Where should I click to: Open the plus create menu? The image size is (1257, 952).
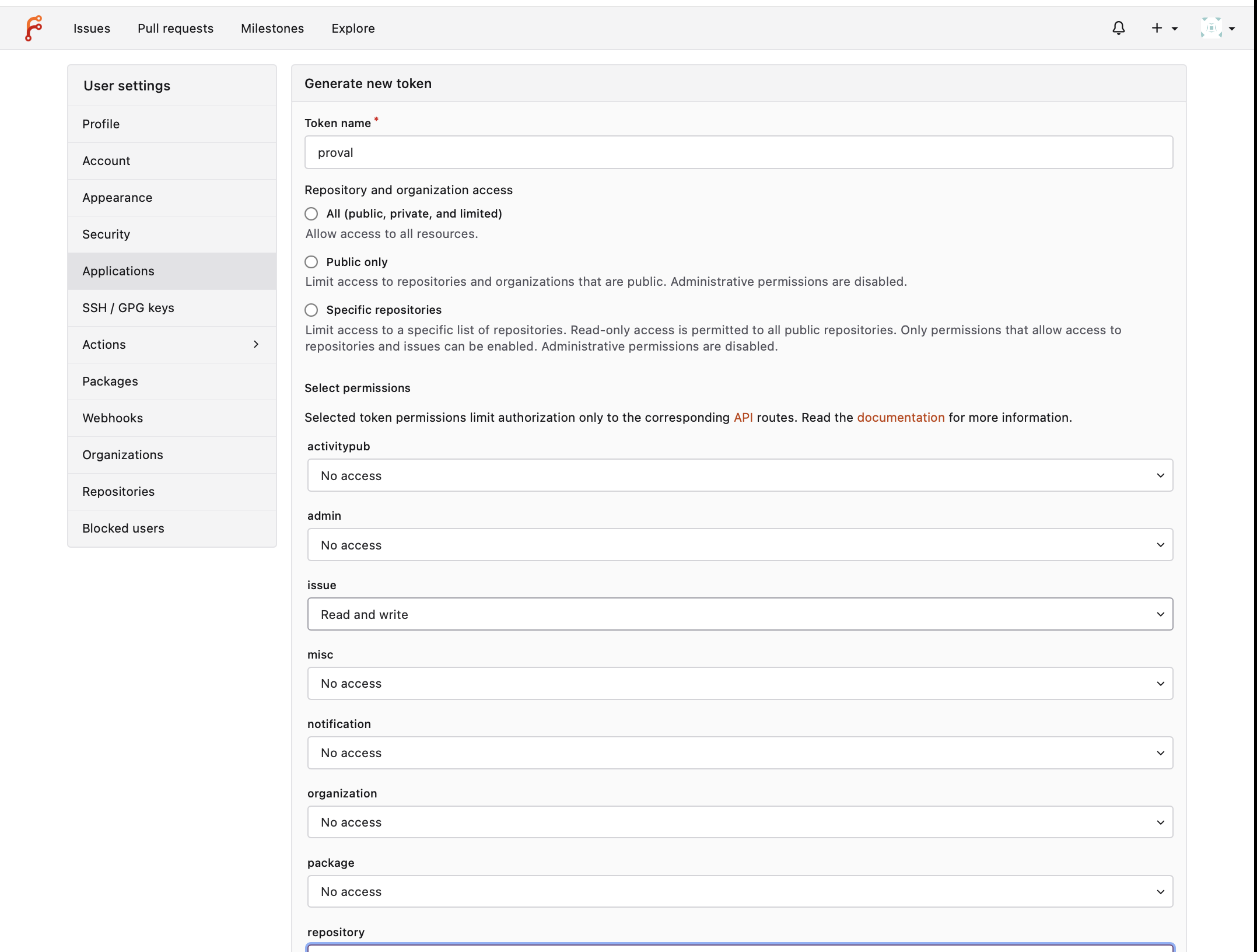[x=1164, y=28]
